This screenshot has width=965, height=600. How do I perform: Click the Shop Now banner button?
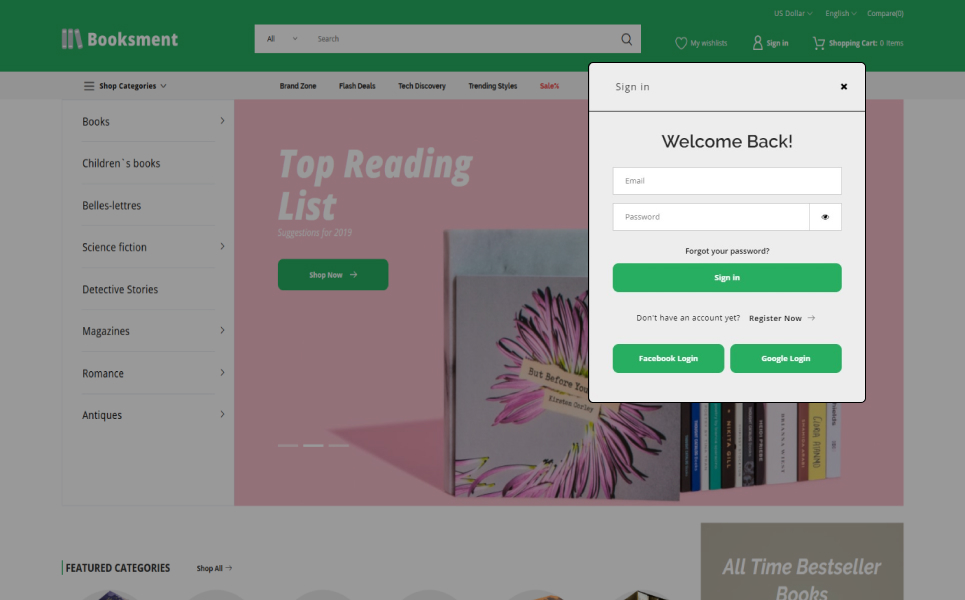333,274
